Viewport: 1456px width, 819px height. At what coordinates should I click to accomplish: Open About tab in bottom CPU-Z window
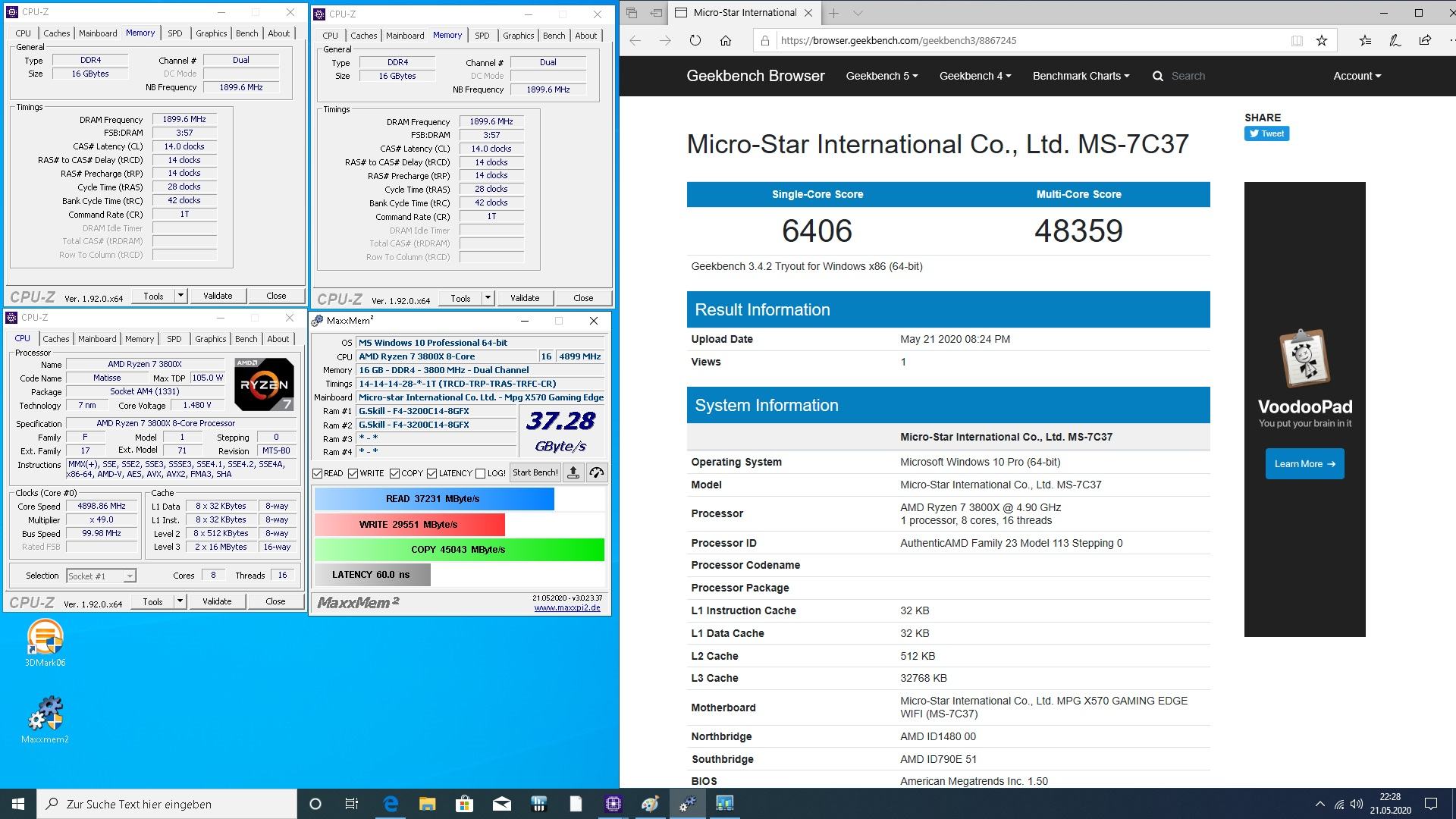point(278,339)
